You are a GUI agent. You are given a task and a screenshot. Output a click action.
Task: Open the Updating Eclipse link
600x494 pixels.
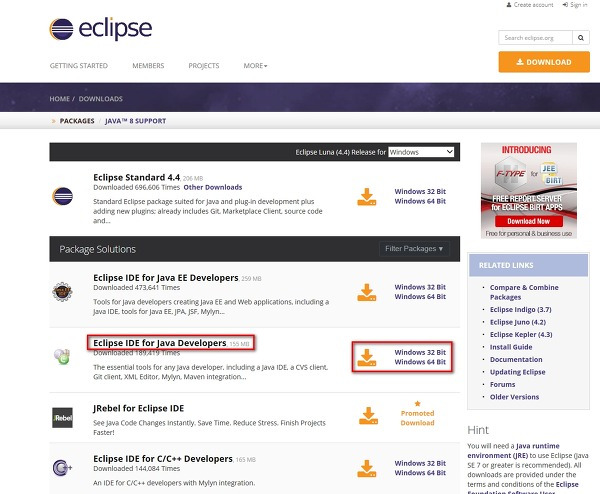(517, 372)
